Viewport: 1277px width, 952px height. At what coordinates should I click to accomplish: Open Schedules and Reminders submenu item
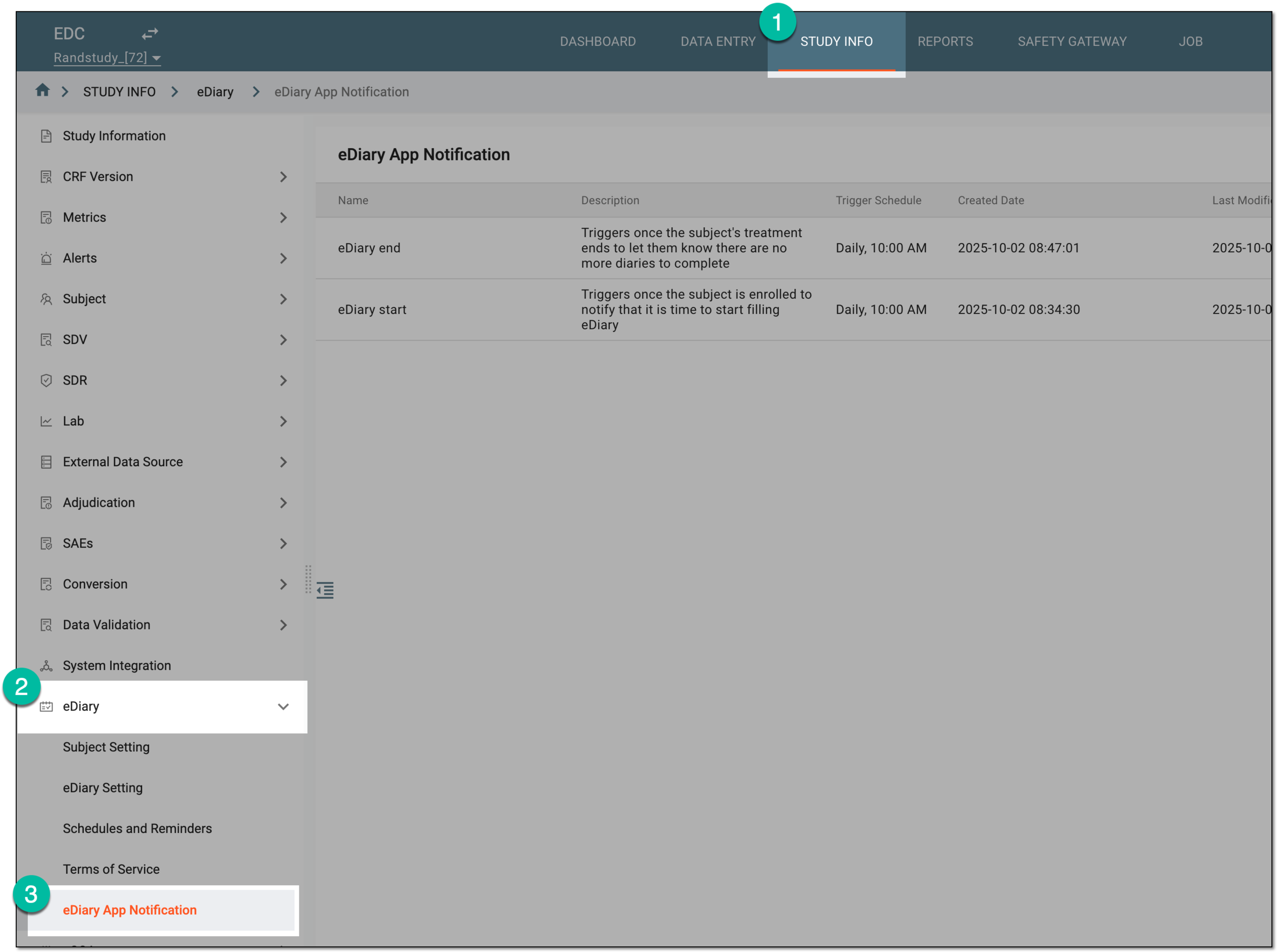(x=137, y=828)
